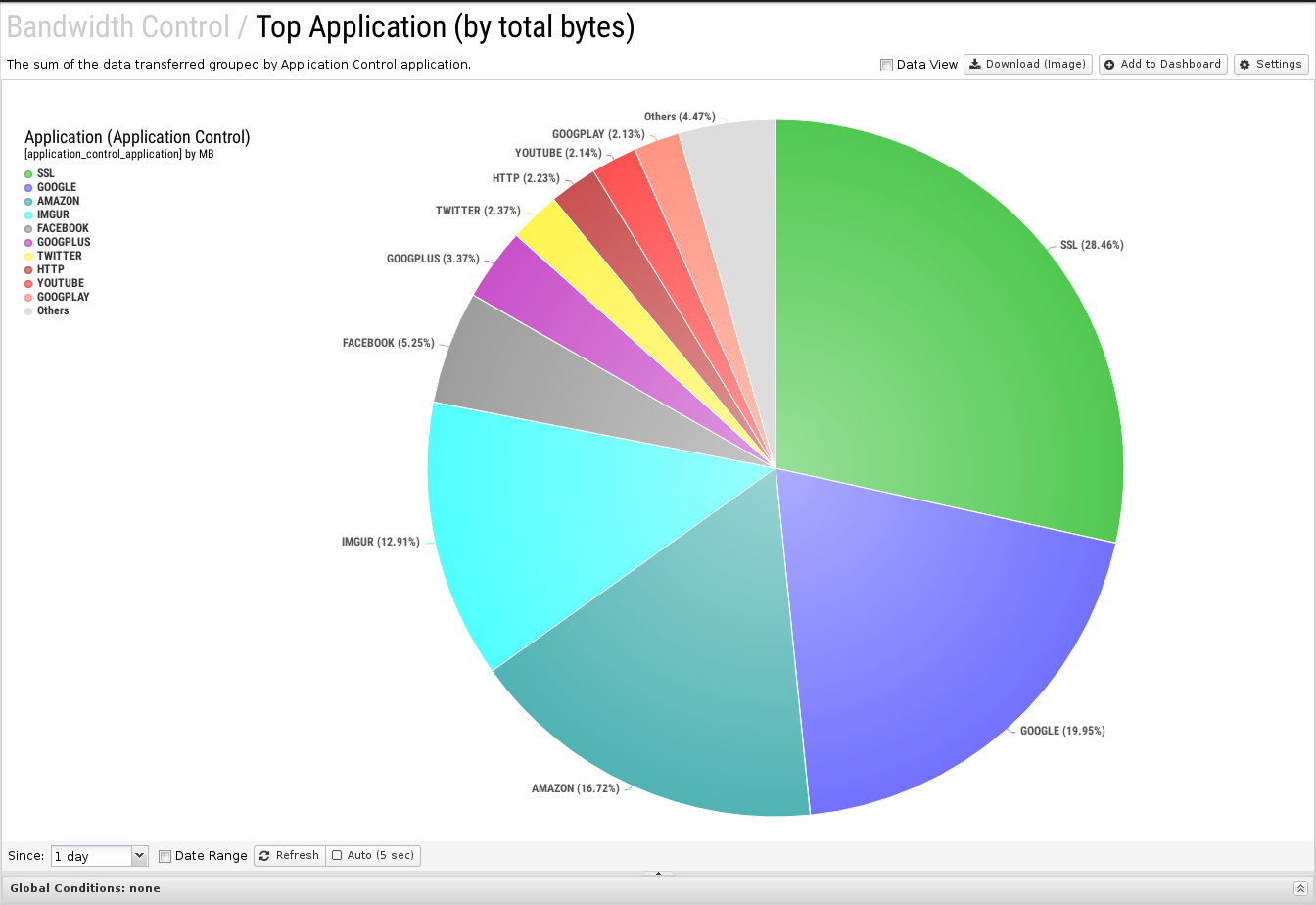Click the AMAZON (16.72%) chart label
Screen dimensions: 1316x905
(x=576, y=788)
